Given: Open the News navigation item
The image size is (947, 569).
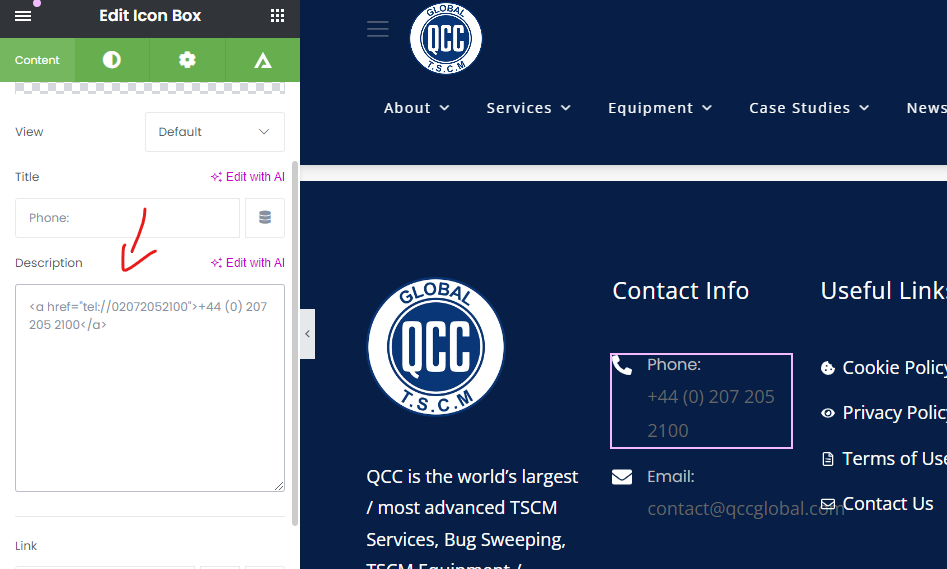Looking at the screenshot, I should pyautogui.click(x=926, y=108).
